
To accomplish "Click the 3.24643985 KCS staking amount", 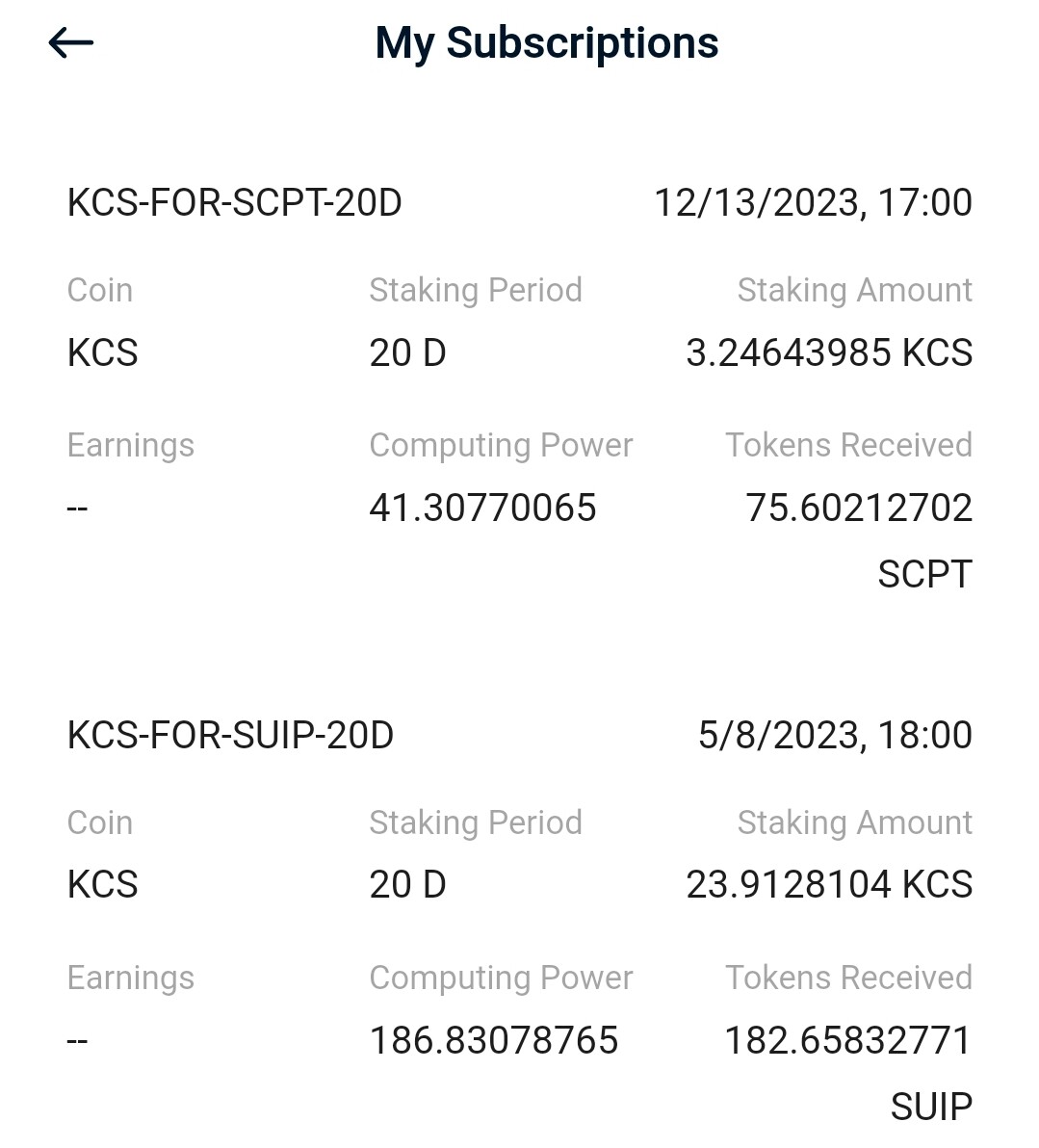I will point(829,352).
